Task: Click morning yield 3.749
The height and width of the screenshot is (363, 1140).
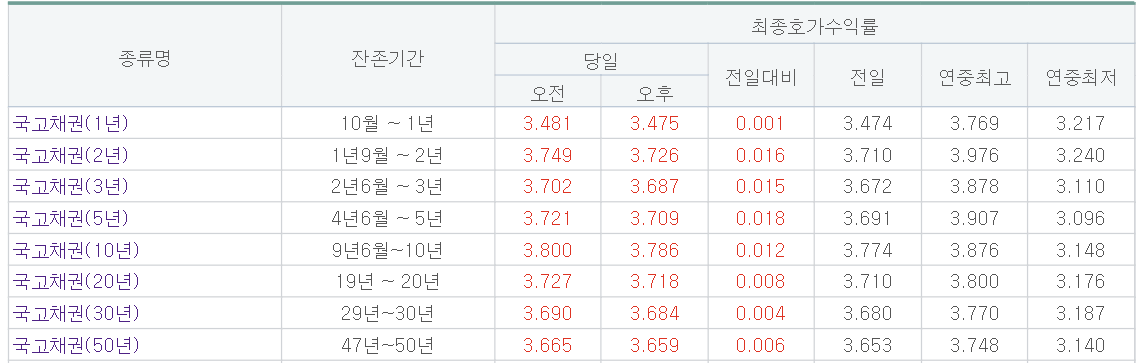Action: 547,155
